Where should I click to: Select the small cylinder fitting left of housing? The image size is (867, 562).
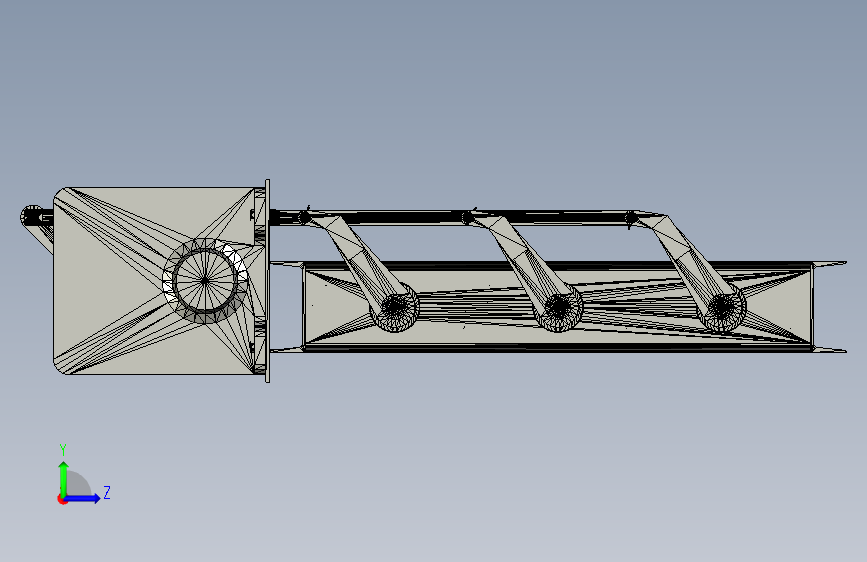coord(36,216)
